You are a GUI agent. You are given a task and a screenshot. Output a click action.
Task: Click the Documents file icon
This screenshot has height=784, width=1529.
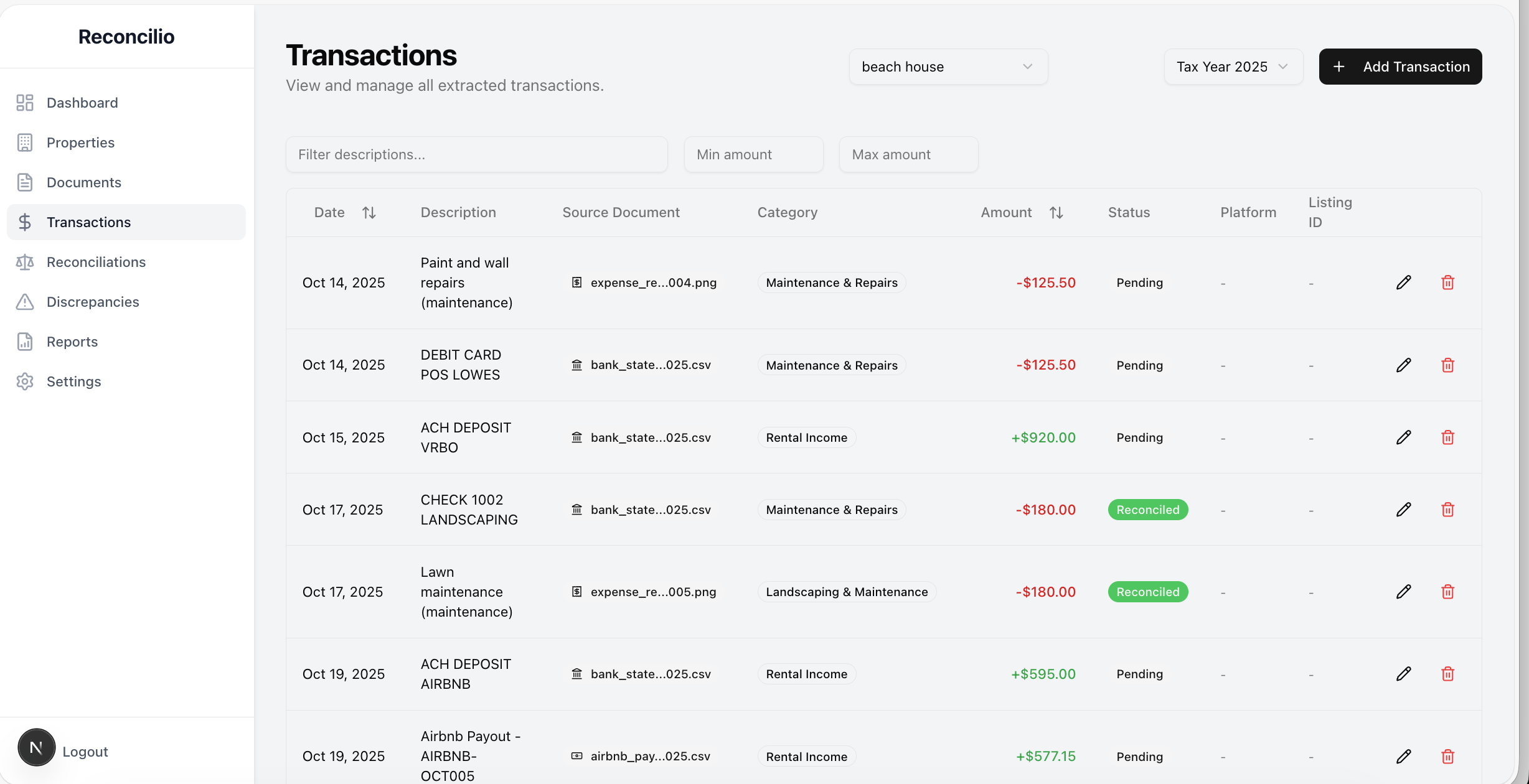click(25, 182)
